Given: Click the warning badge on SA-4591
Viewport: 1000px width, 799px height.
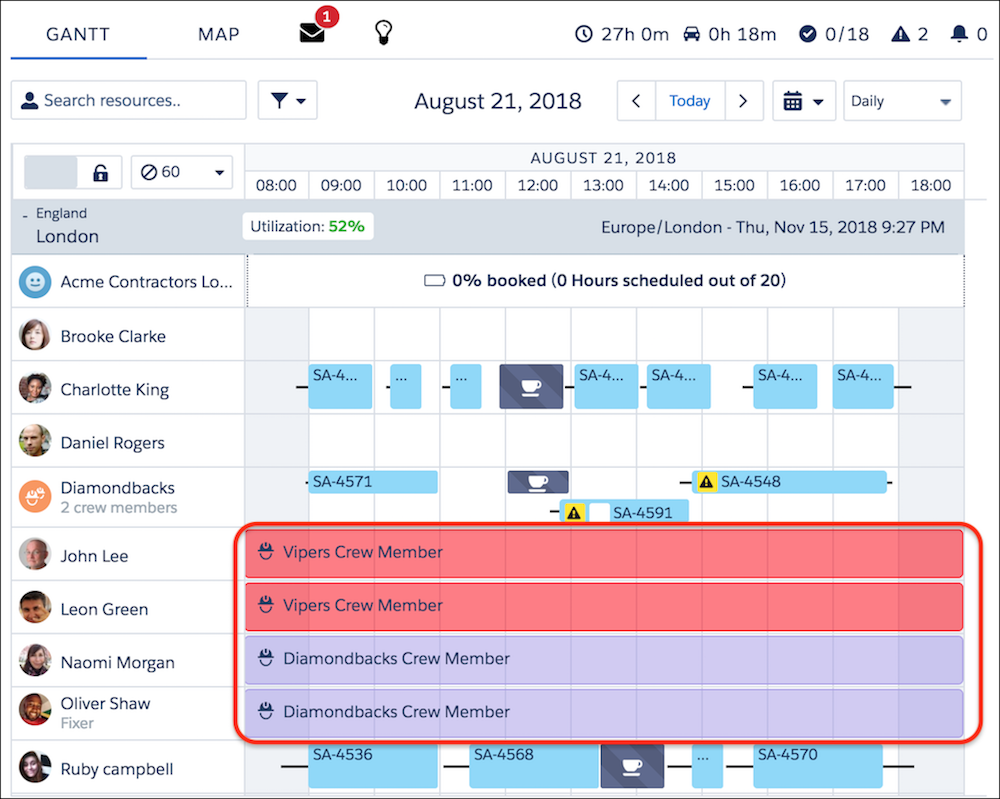Looking at the screenshot, I should [574, 512].
